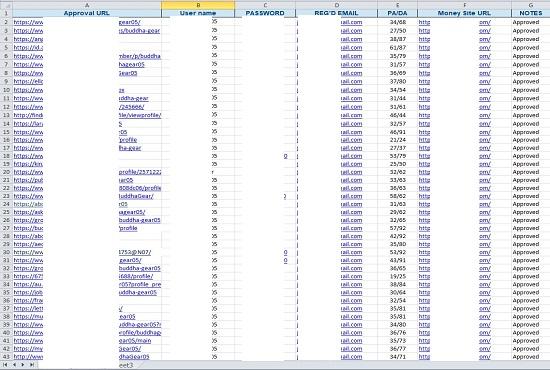
Task: Click the select-all corner above row 1
Action: (x=6, y=5)
